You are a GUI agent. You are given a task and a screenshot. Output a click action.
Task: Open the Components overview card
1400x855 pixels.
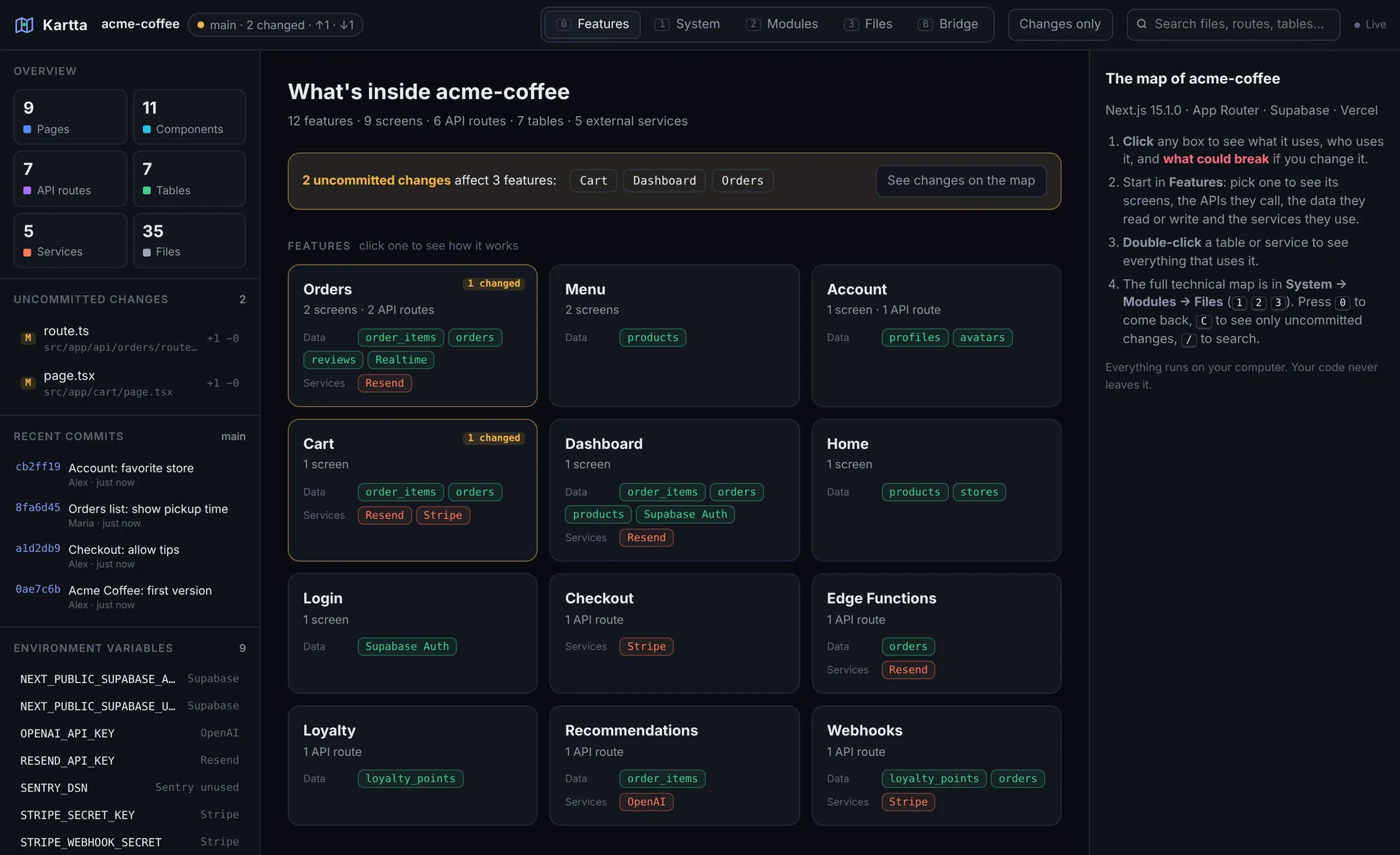[190, 117]
